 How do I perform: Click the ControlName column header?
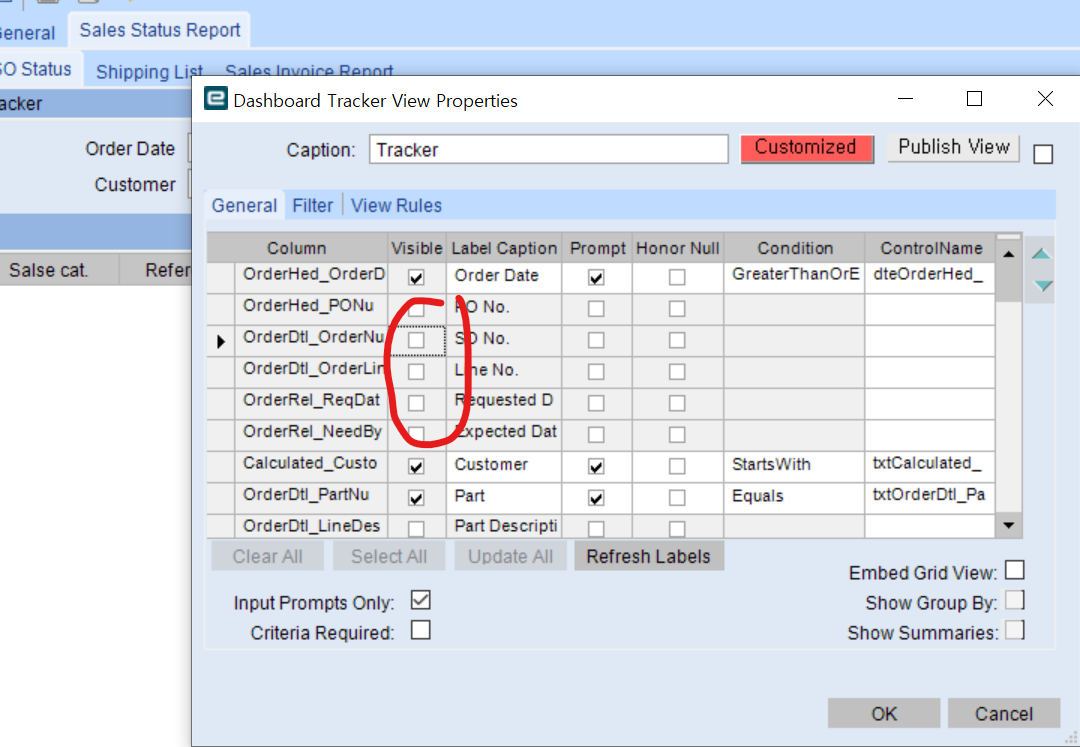coord(931,248)
